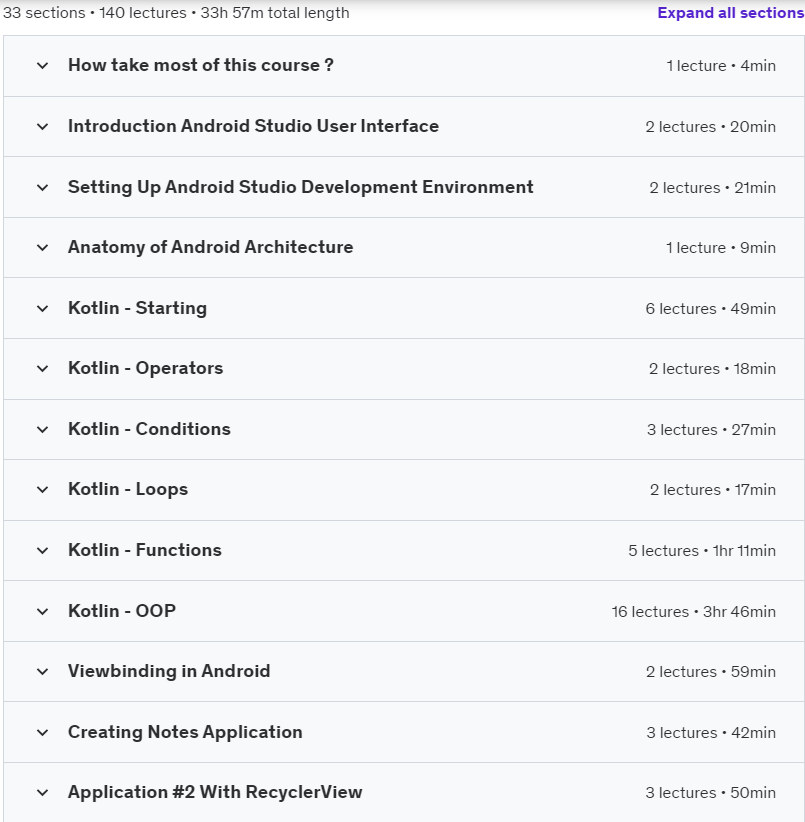Select Setting Up Android Studio Development Environment title
Image resolution: width=805 pixels, height=822 pixels.
(301, 187)
